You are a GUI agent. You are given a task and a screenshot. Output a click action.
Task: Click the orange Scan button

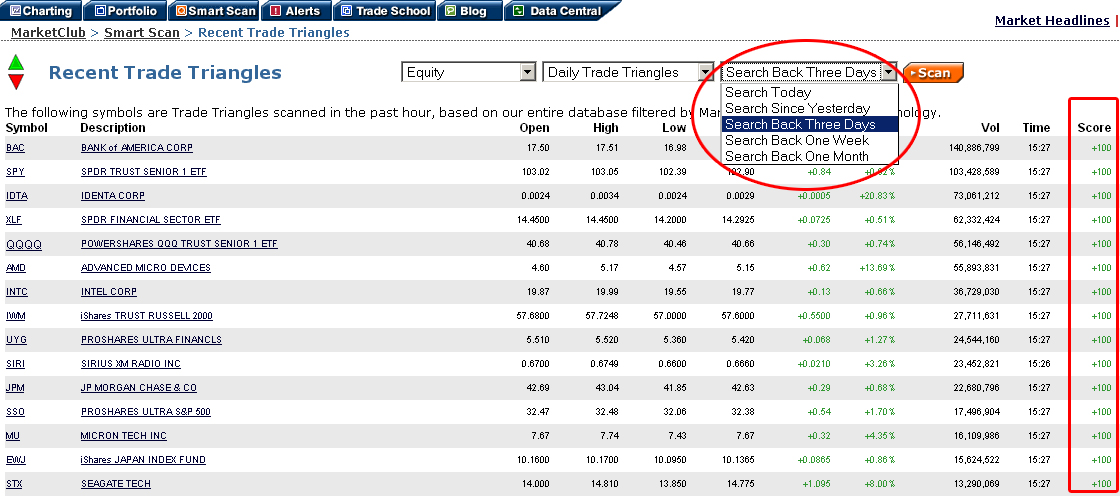933,73
